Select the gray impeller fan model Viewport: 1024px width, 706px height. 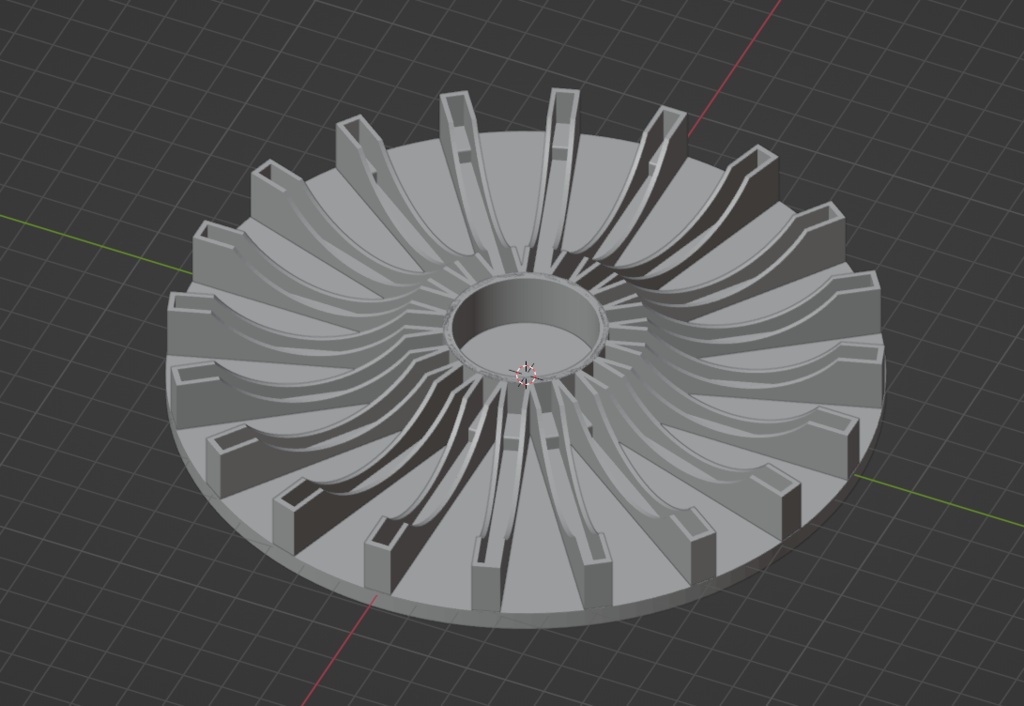[526, 358]
